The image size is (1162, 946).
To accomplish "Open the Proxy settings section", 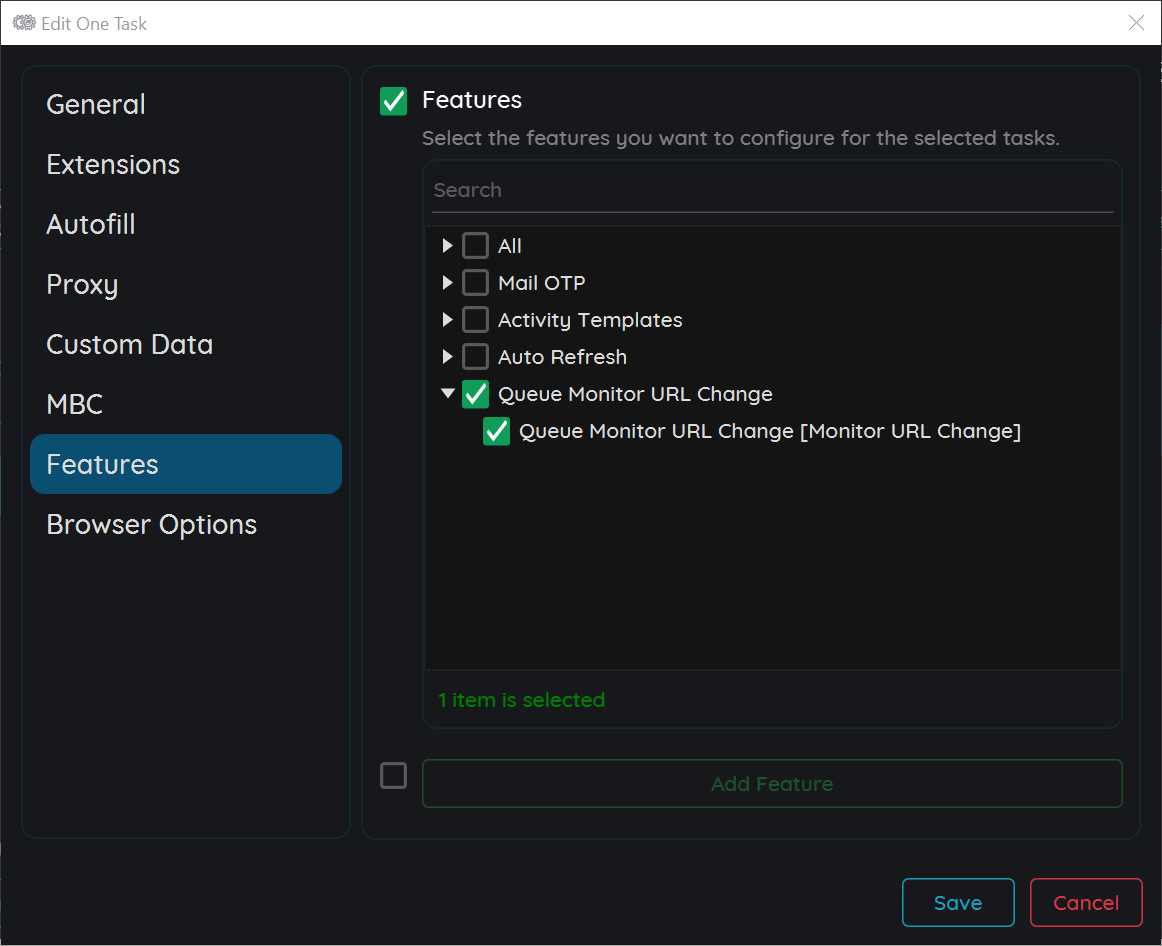I will tap(82, 284).
